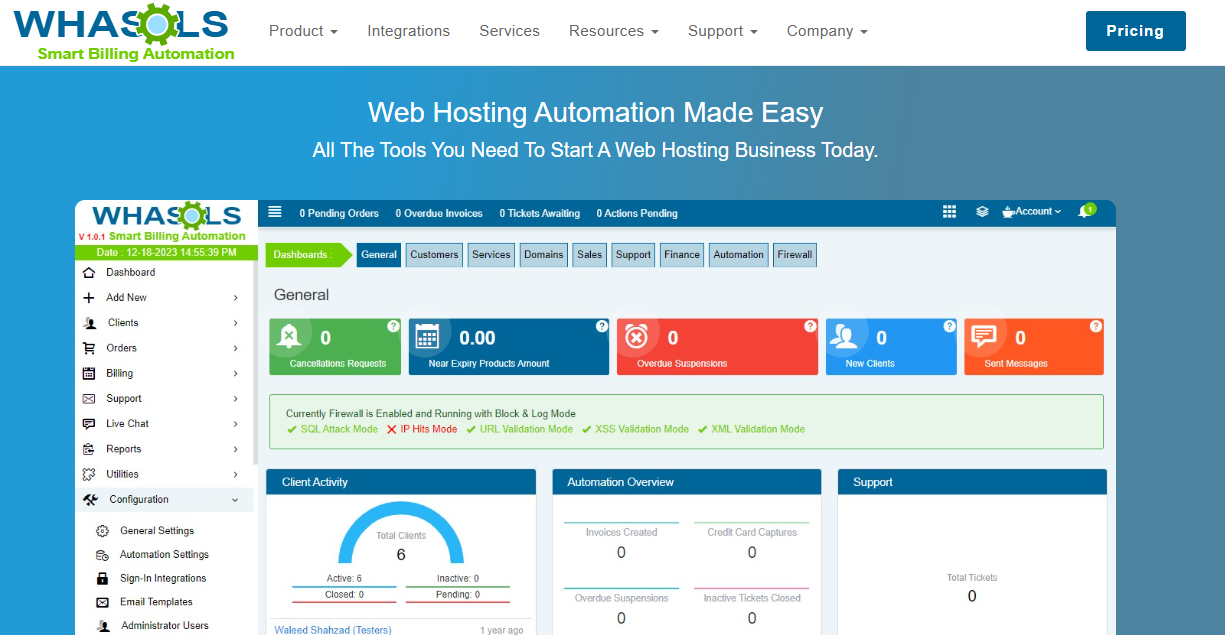Open the Resources dropdown menu
The height and width of the screenshot is (635, 1225).
point(614,31)
